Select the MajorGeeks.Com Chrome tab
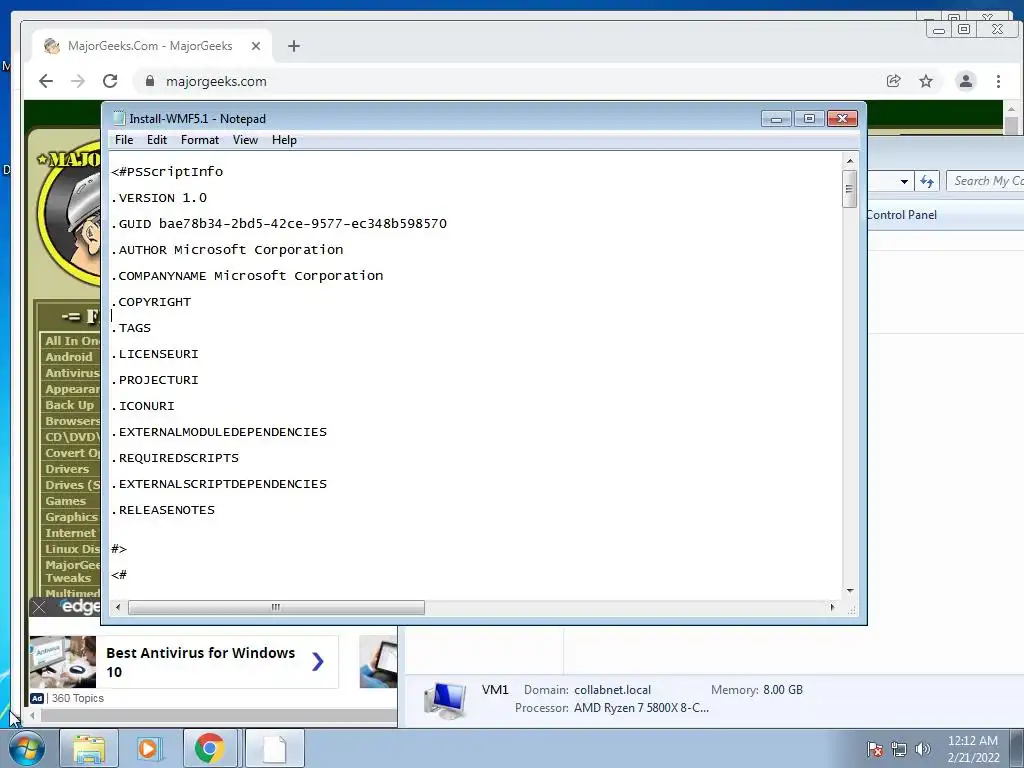Screen dimensions: 1024x768 point(150,46)
